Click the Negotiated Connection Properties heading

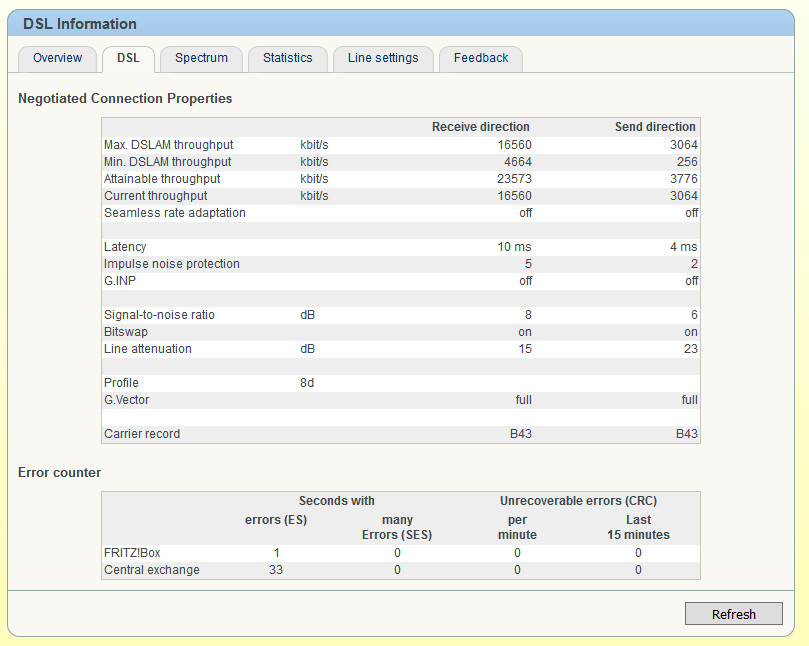click(125, 99)
